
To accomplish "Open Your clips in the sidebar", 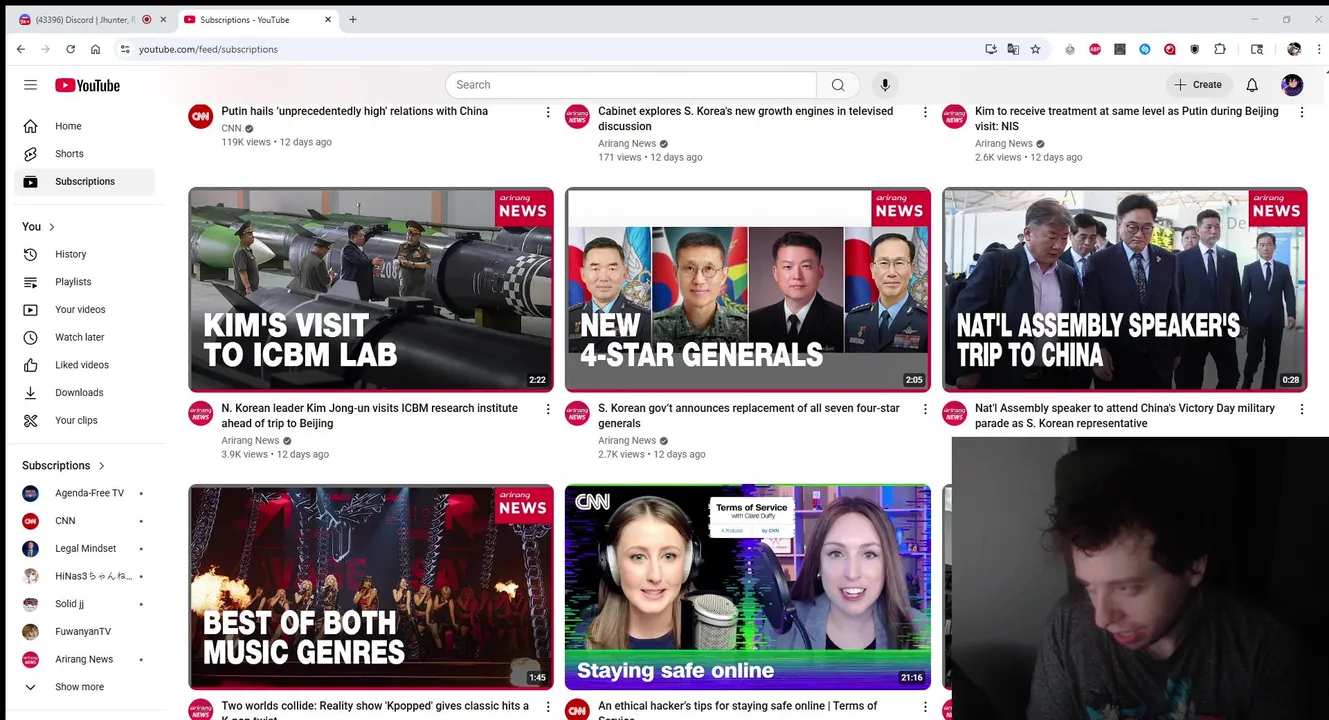I will tap(86, 420).
